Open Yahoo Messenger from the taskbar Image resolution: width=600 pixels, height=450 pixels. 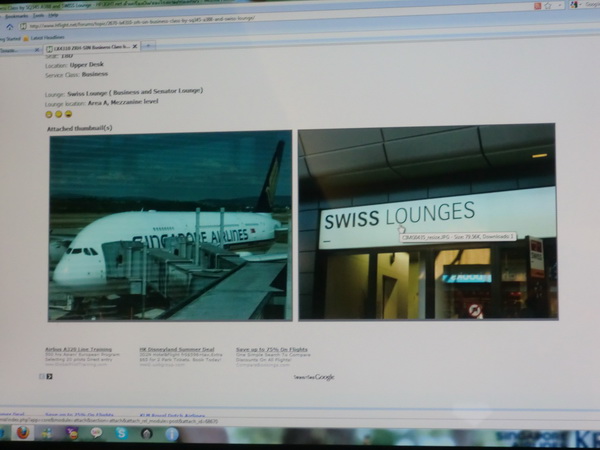click(72, 433)
